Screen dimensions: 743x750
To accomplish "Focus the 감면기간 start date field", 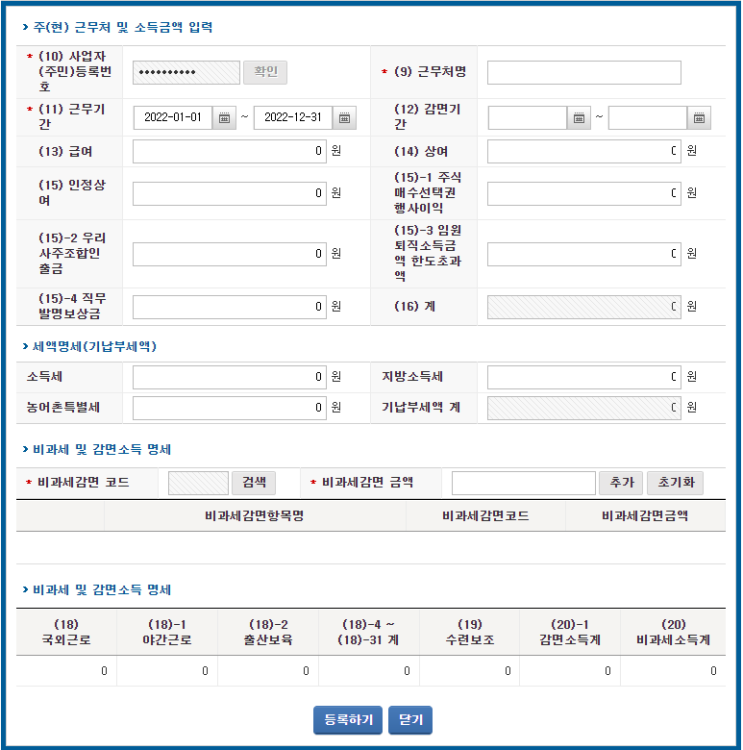I will pyautogui.click(x=527, y=118).
